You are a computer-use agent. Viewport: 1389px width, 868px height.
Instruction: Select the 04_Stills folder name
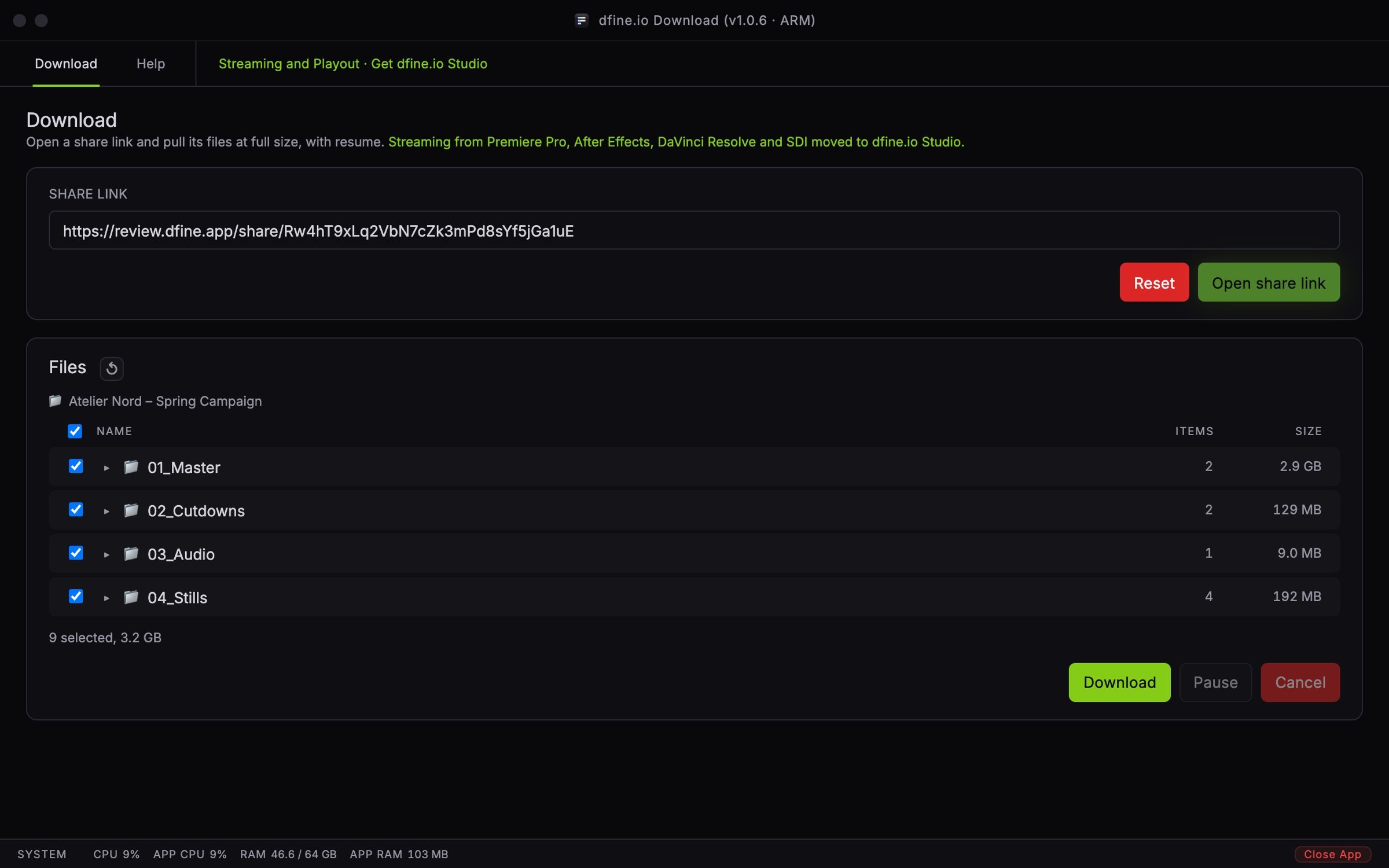coord(178,597)
